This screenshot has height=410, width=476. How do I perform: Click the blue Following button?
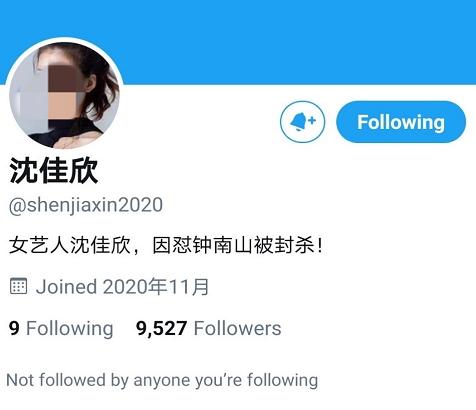(x=401, y=122)
